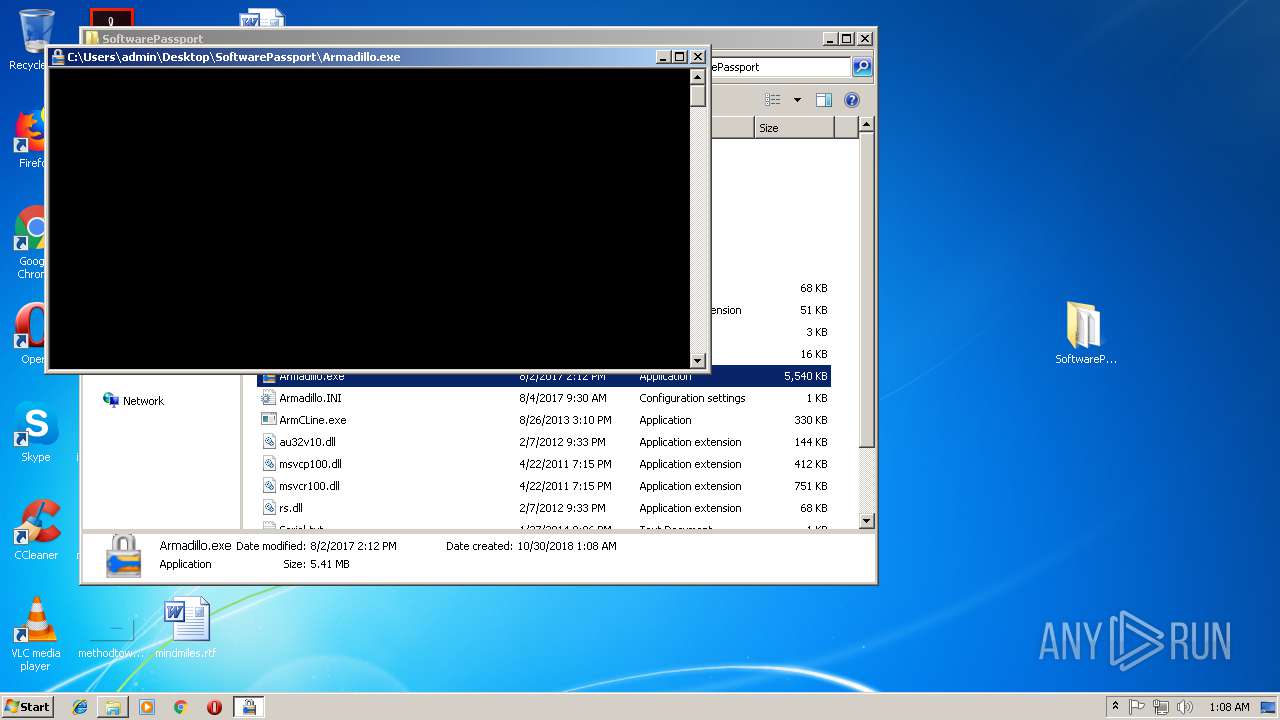
Task: Click Armadillo padlock icon in details pane
Action: tap(124, 555)
